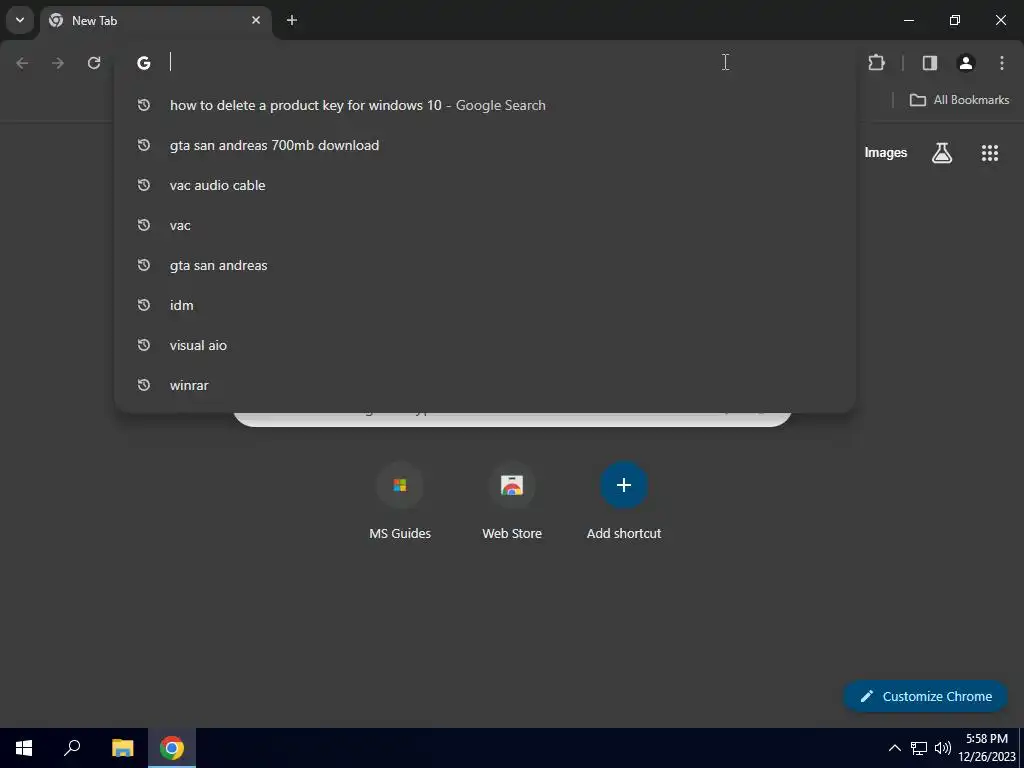Open the taskbar search magnifier
This screenshot has width=1024, height=768.
(x=72, y=748)
